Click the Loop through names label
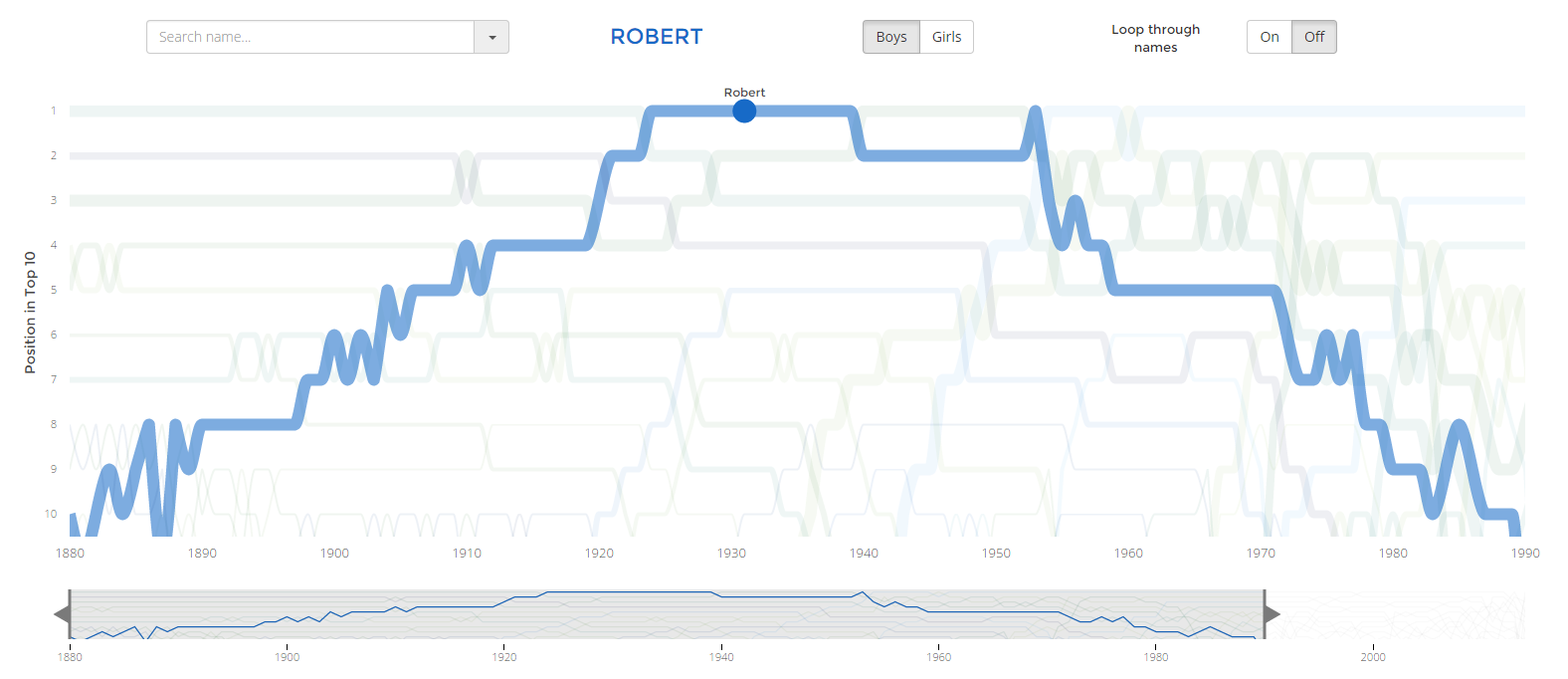Image resolution: width=1568 pixels, height=679 pixels. click(1155, 38)
